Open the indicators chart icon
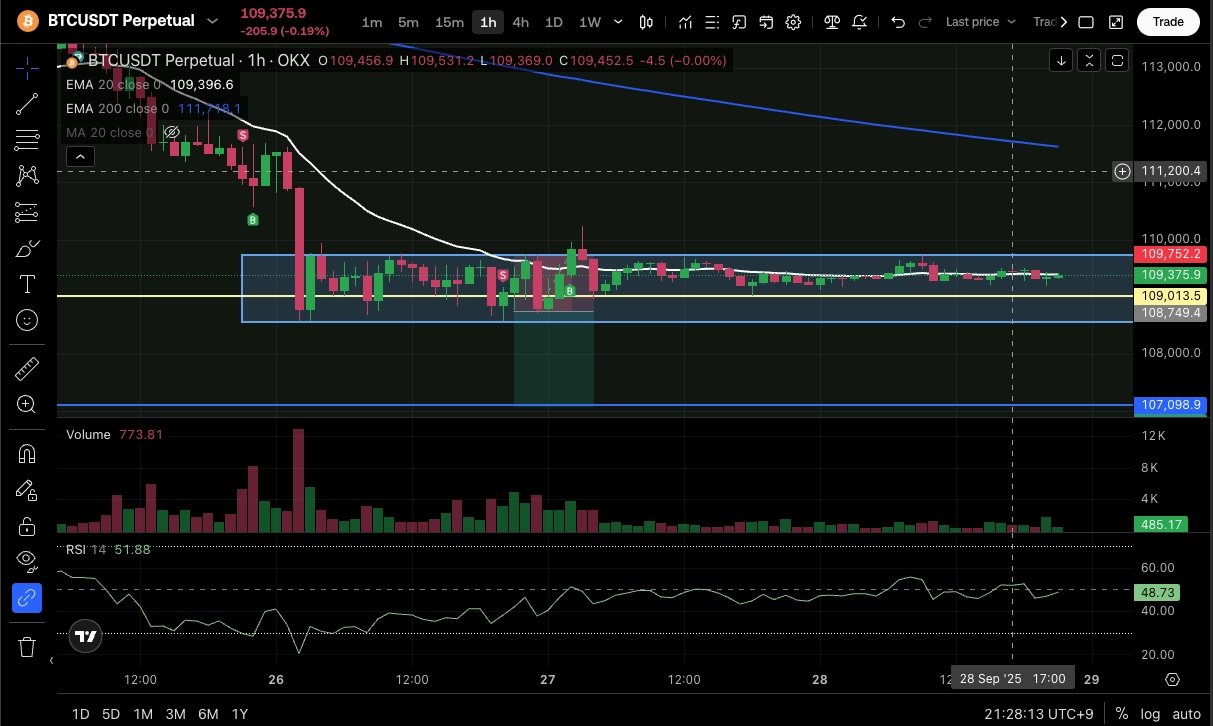 (x=685, y=22)
